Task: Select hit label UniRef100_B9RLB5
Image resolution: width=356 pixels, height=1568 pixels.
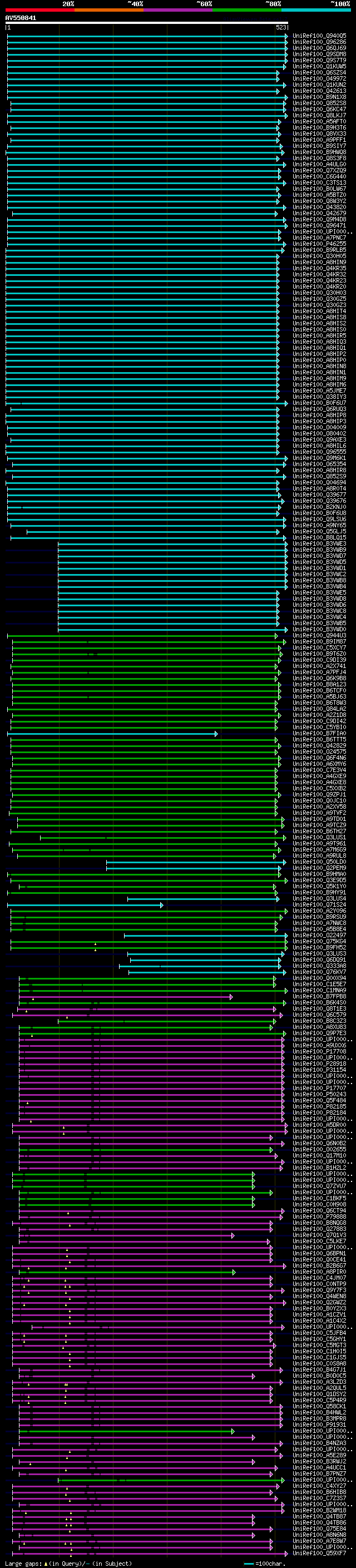Action: 319,250
